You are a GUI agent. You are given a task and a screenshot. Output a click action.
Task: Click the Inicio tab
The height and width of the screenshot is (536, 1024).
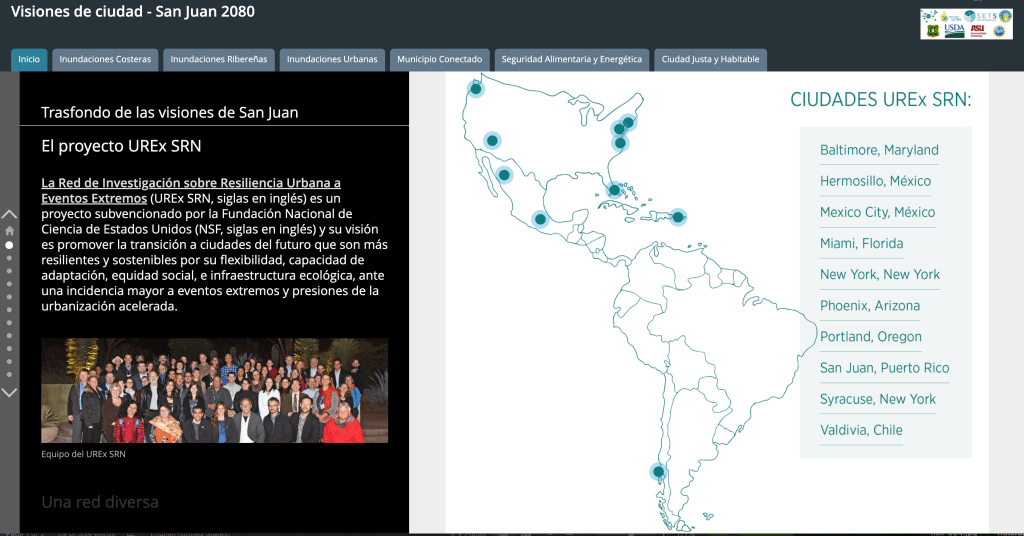click(x=29, y=60)
